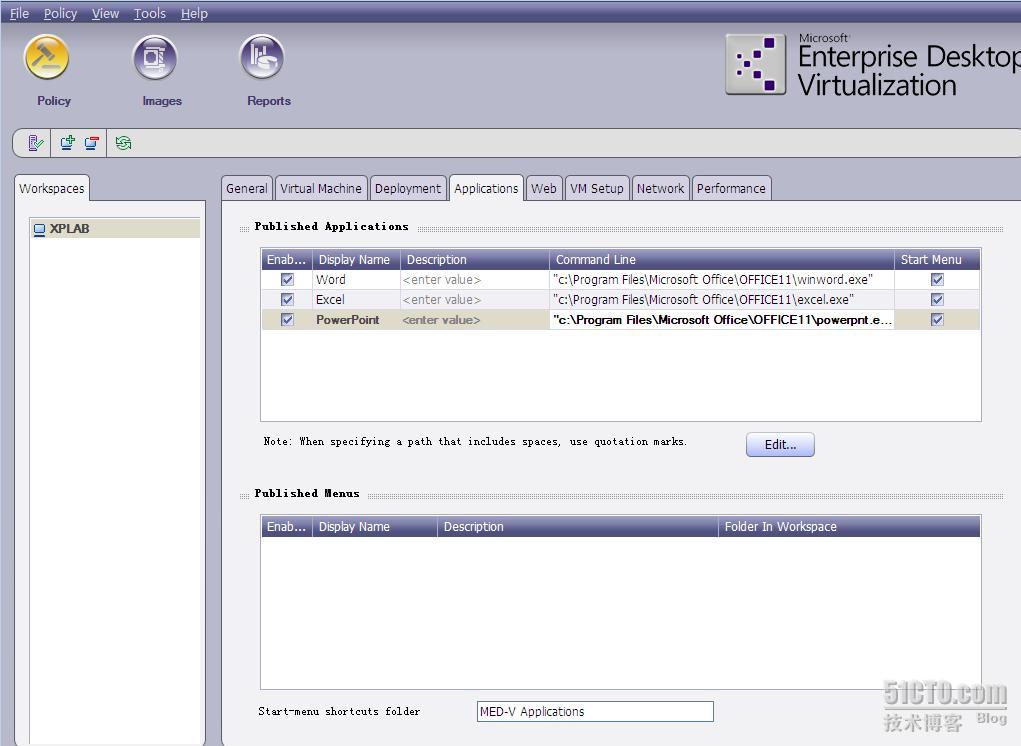Click the Word display name cell

pos(356,279)
